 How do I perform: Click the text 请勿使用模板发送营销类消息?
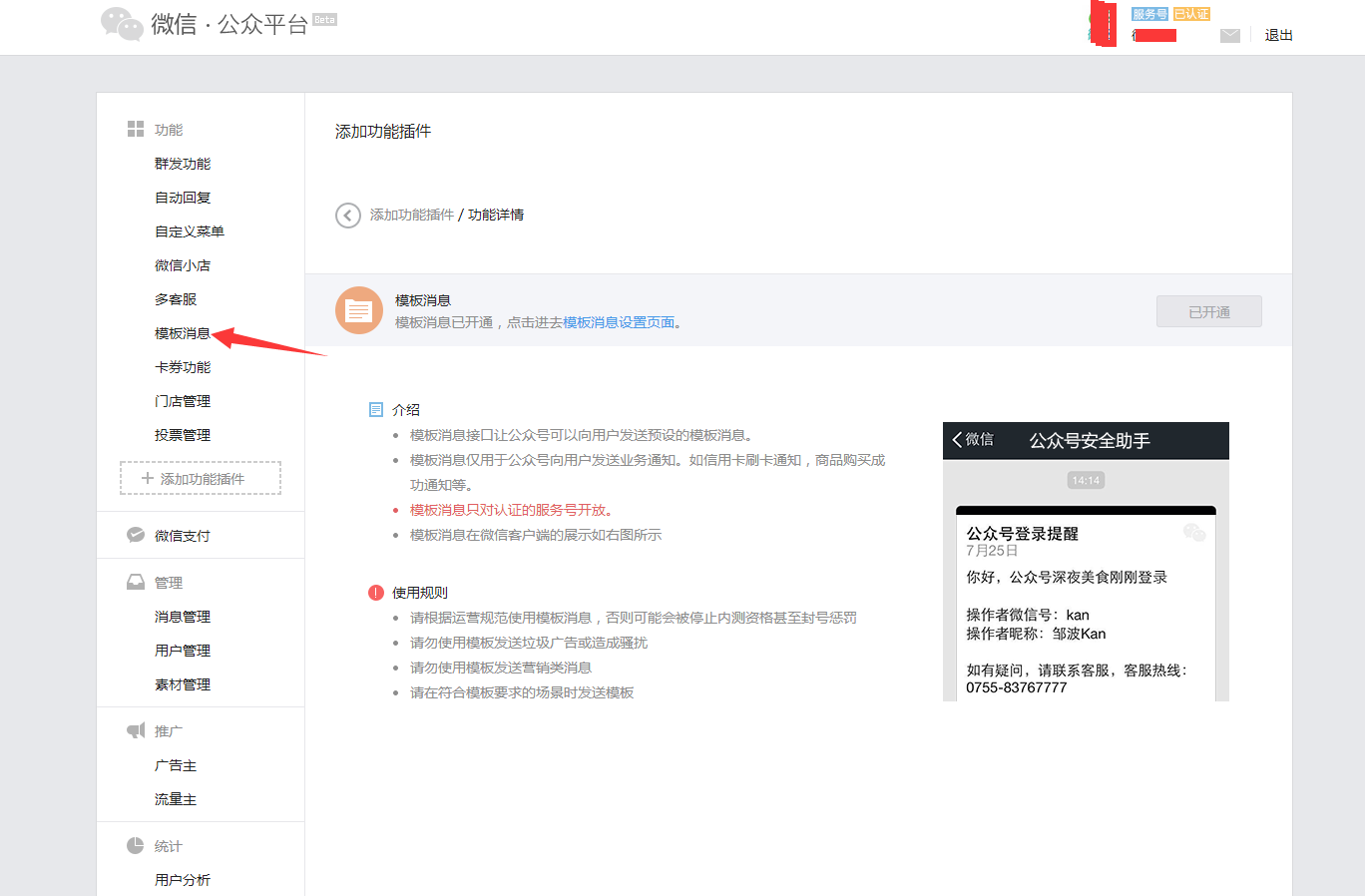(x=501, y=668)
